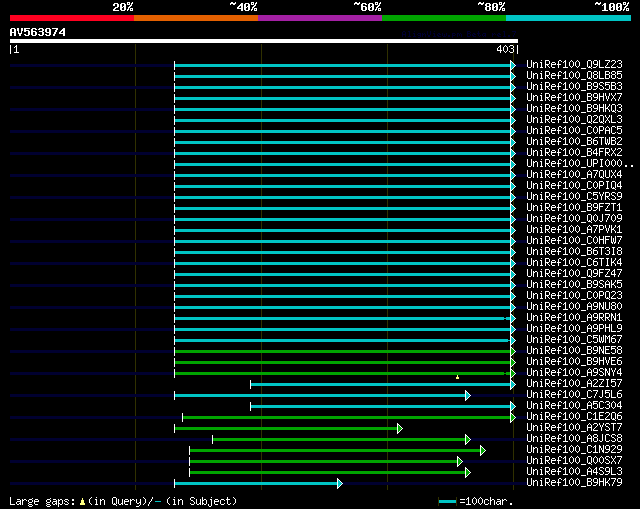640x509 pixels.
Task: Select the white query sequence bar
Action: pos(264,41)
